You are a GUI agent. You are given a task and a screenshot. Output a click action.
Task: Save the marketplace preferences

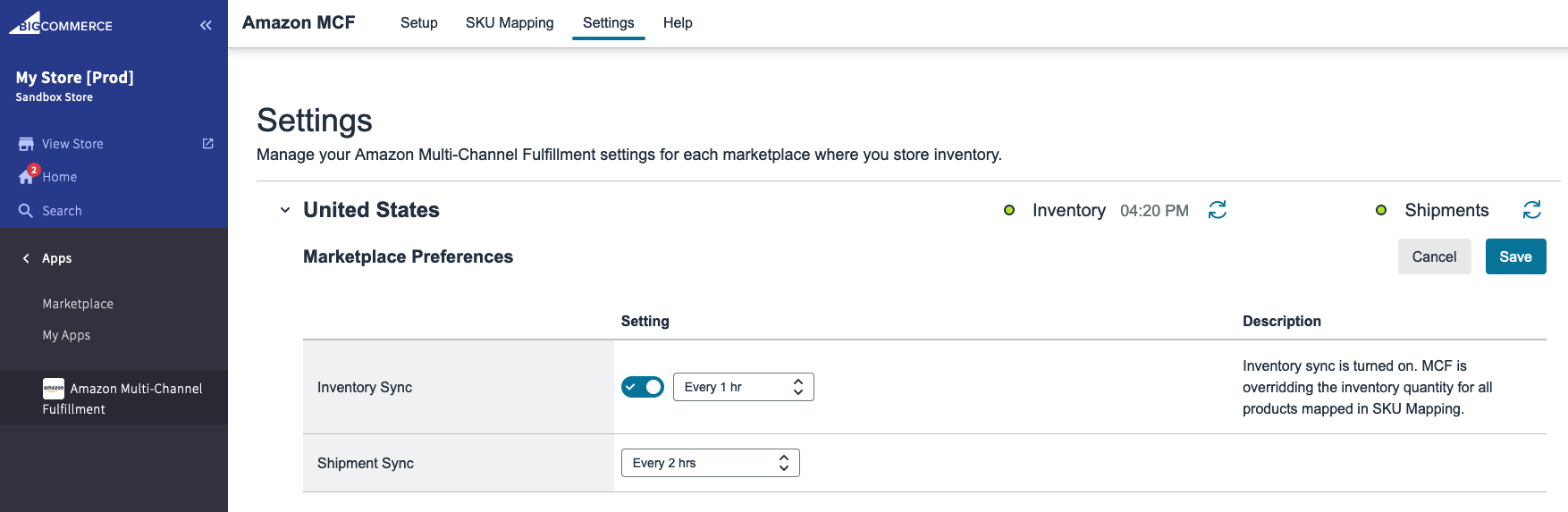(x=1515, y=256)
